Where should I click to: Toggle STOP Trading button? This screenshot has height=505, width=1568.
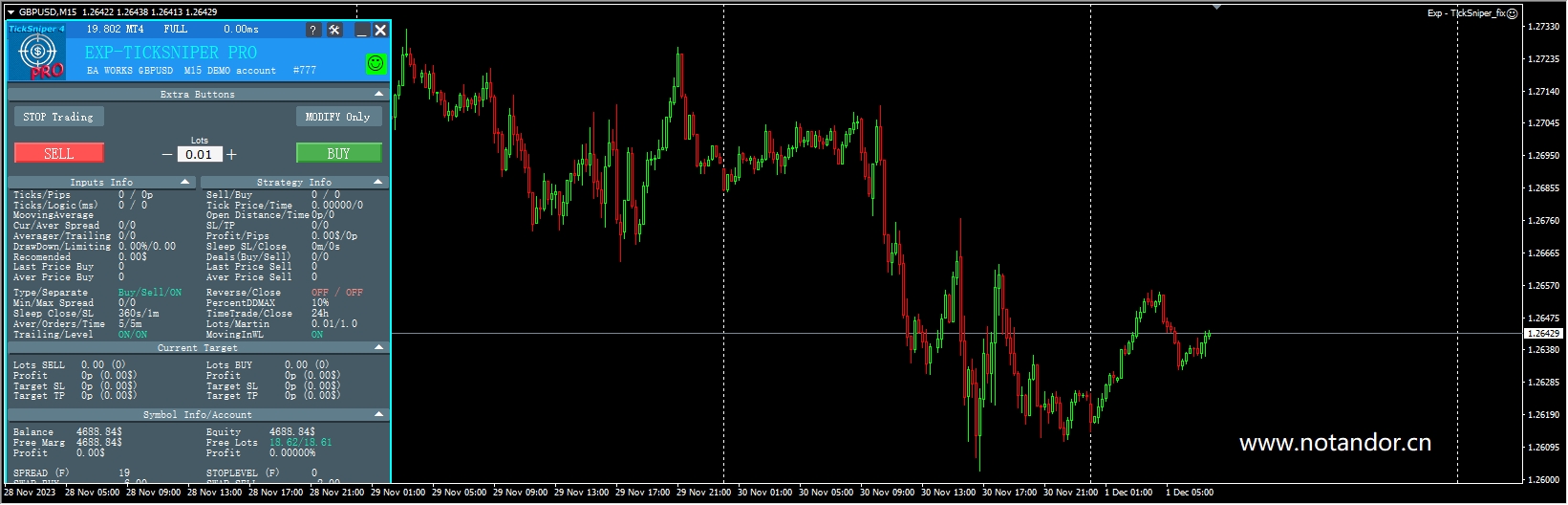tap(58, 117)
